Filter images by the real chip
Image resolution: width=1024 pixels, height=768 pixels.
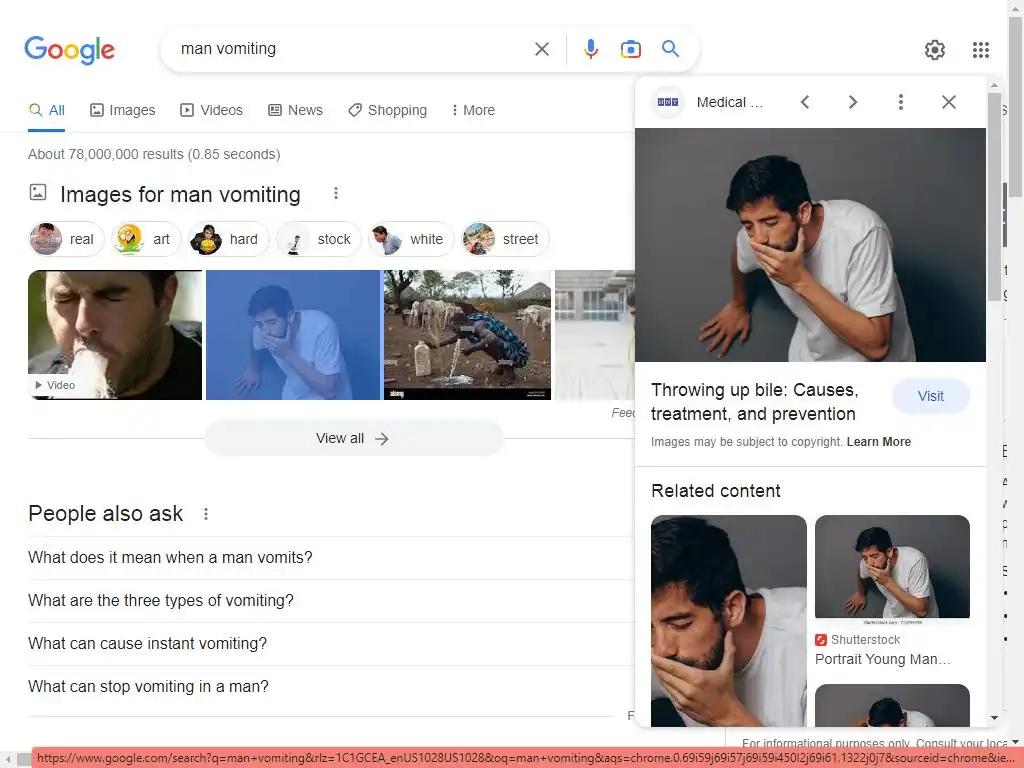pos(66,239)
